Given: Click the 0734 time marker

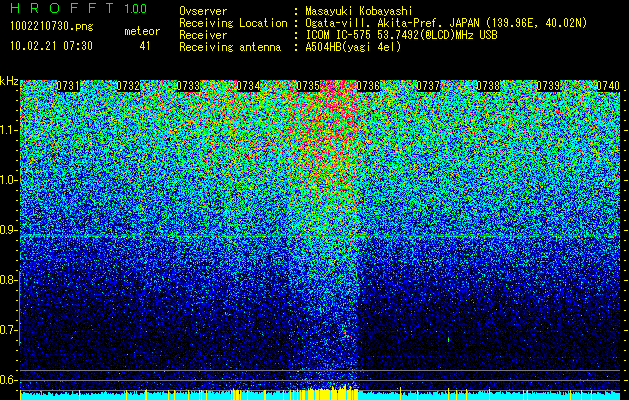Looking at the screenshot, I should [248, 86].
